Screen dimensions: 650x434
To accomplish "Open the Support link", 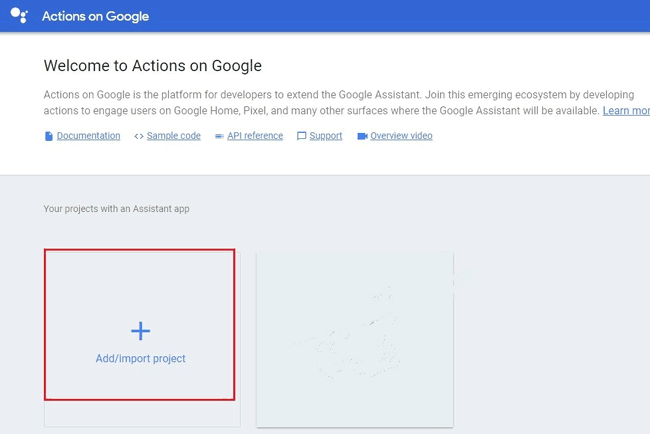I will coord(325,136).
